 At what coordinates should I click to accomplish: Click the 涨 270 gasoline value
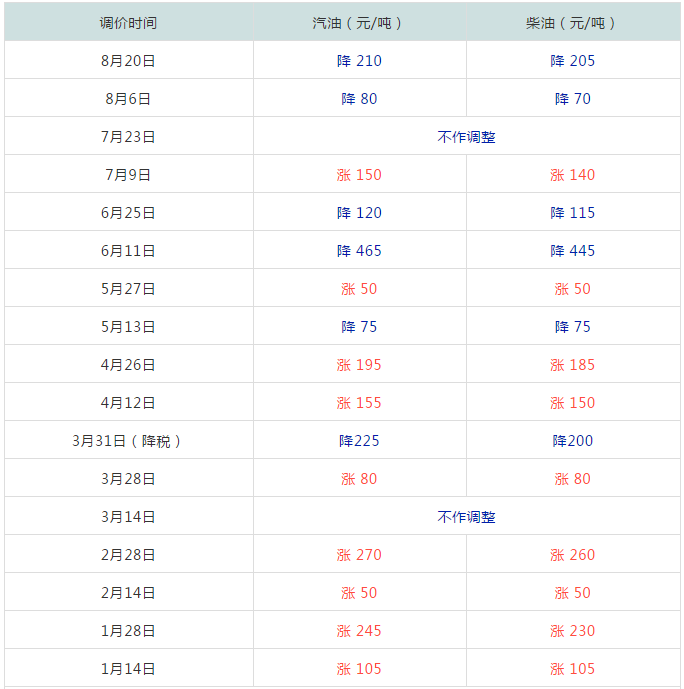pyautogui.click(x=359, y=555)
